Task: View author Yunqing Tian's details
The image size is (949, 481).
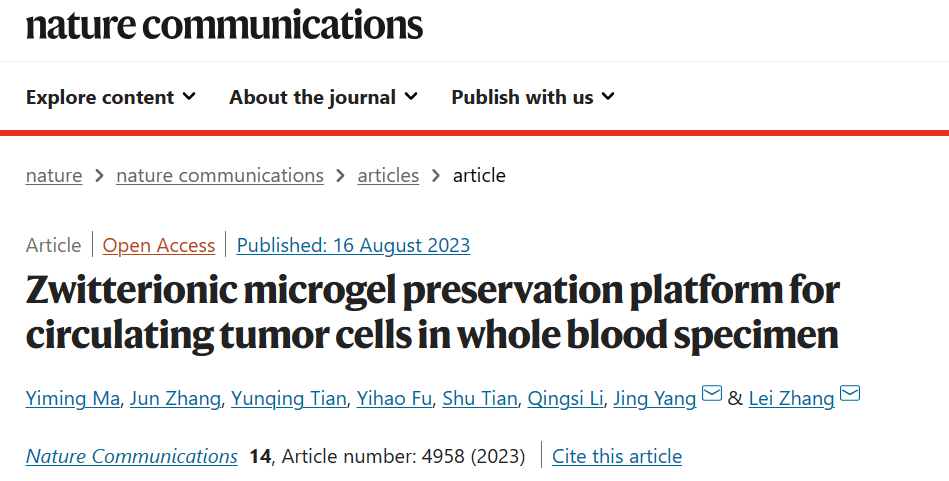Action: click(x=289, y=398)
